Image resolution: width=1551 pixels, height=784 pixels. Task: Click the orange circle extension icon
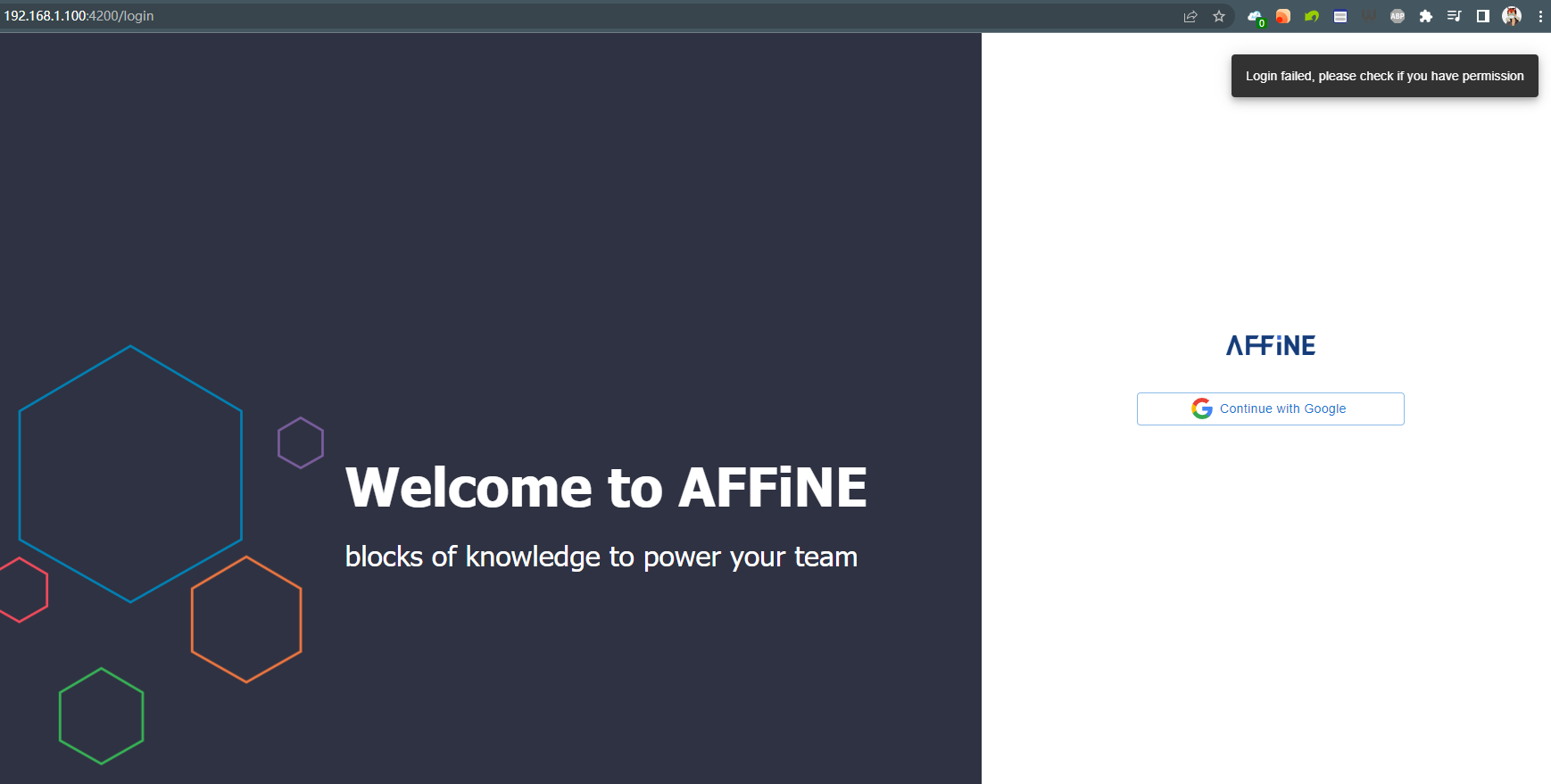click(x=1283, y=16)
